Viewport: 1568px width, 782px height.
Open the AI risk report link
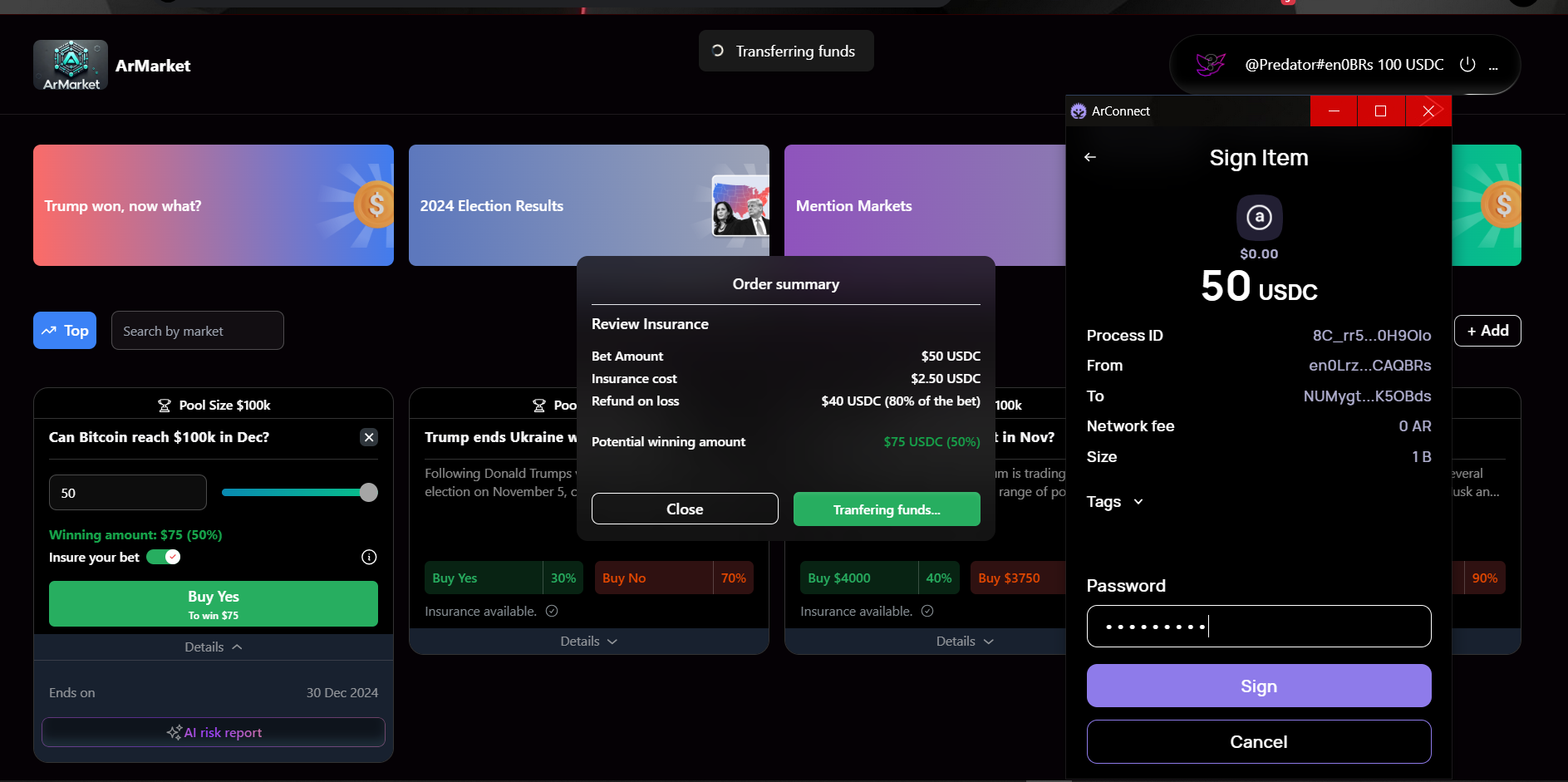click(x=214, y=732)
